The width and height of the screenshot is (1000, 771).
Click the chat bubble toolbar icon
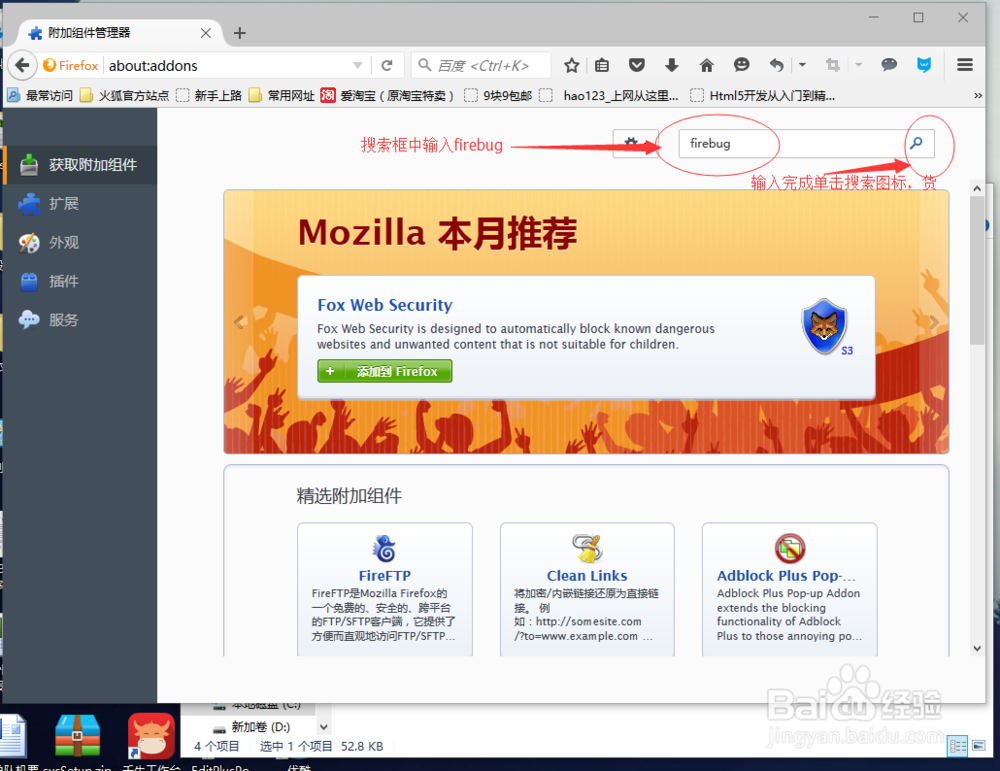pyautogui.click(x=888, y=65)
